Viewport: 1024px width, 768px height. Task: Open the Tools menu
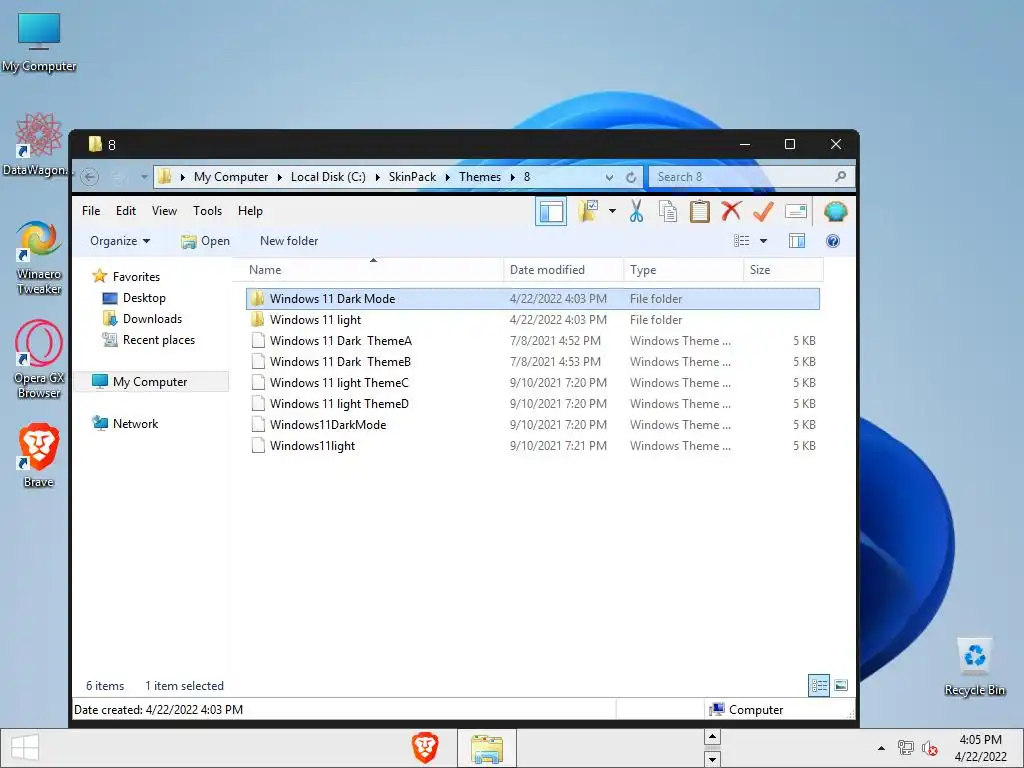coord(207,211)
